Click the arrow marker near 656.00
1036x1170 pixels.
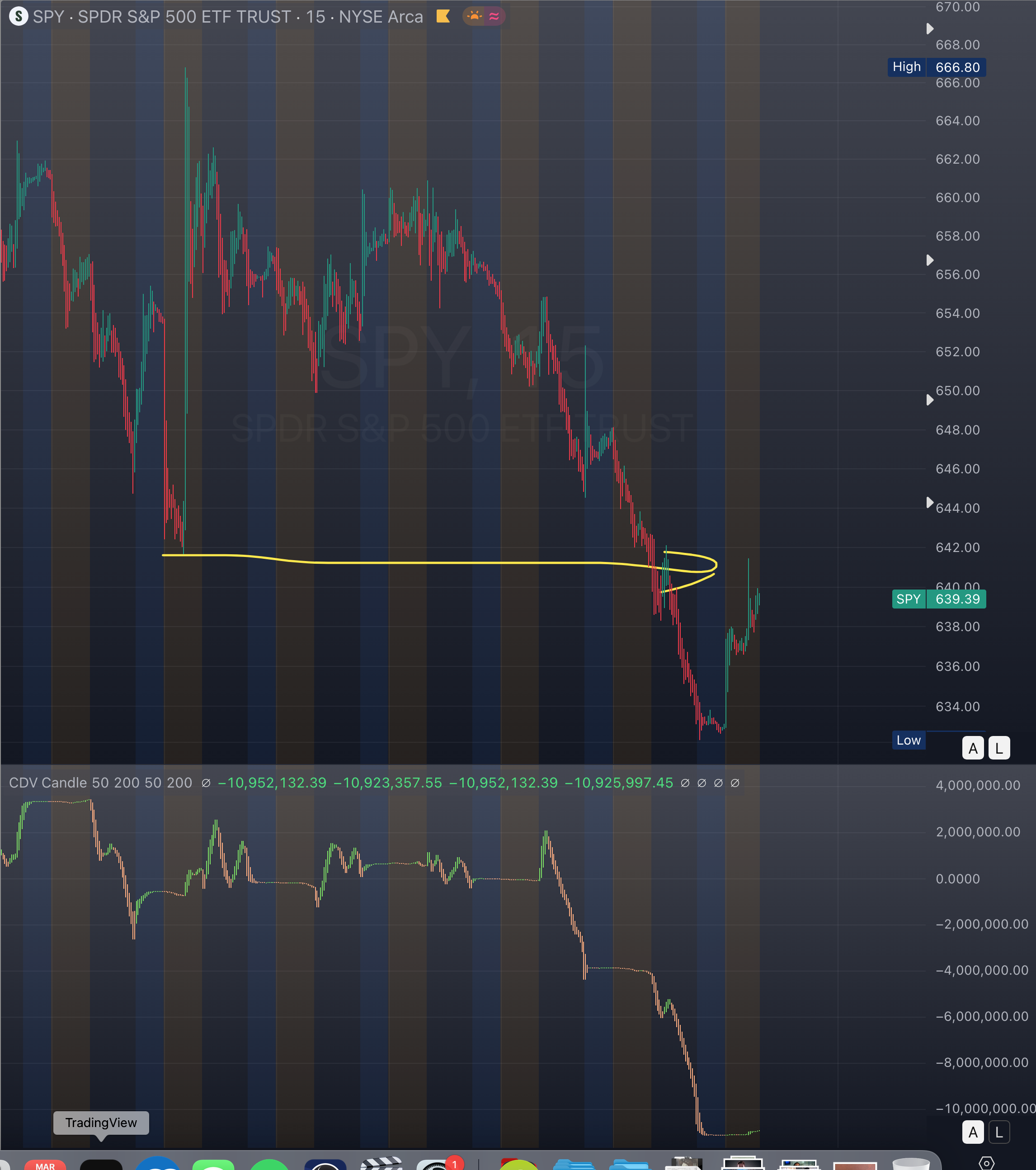coord(929,260)
